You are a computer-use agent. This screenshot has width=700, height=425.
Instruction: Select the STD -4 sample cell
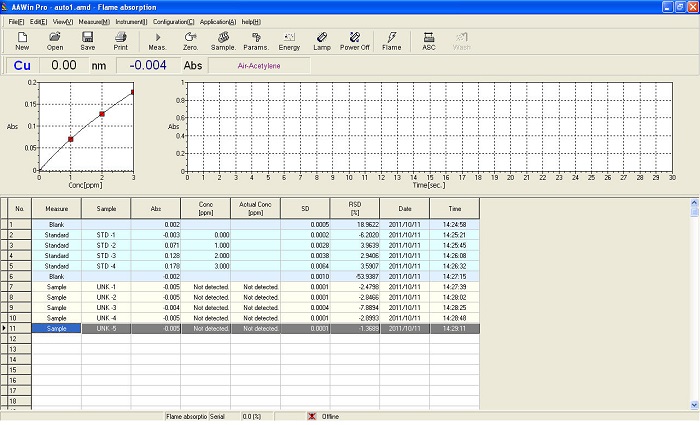pyautogui.click(x=106, y=266)
